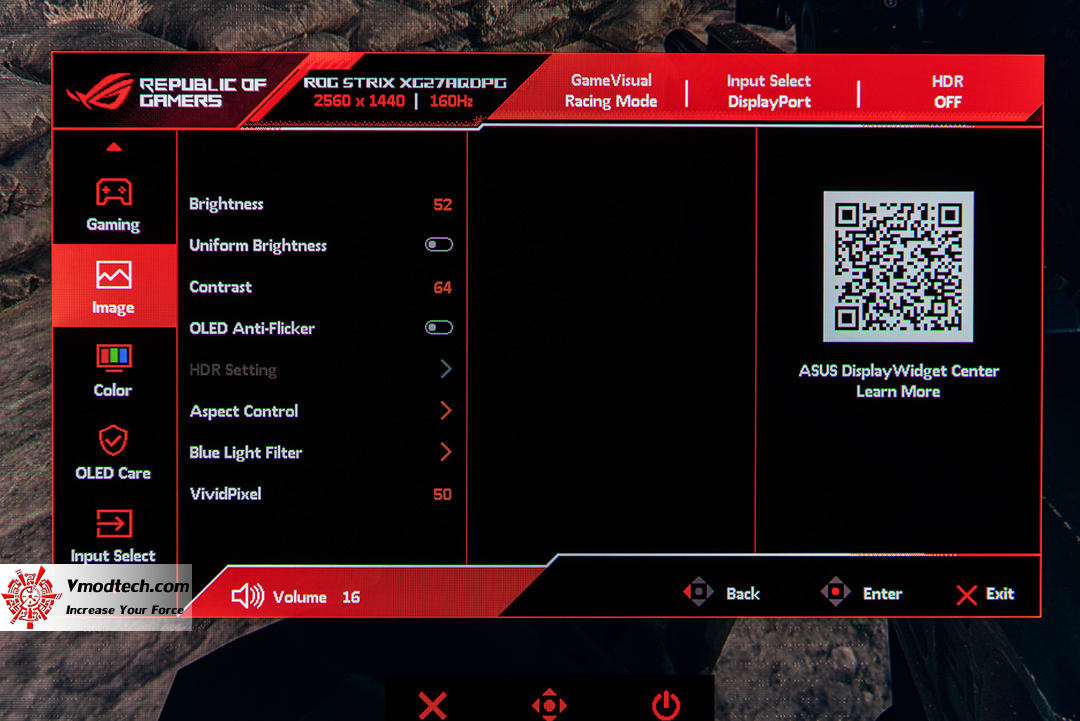Open OLED Care shield icon
Screen dimensions: 1080x721
tap(113, 441)
